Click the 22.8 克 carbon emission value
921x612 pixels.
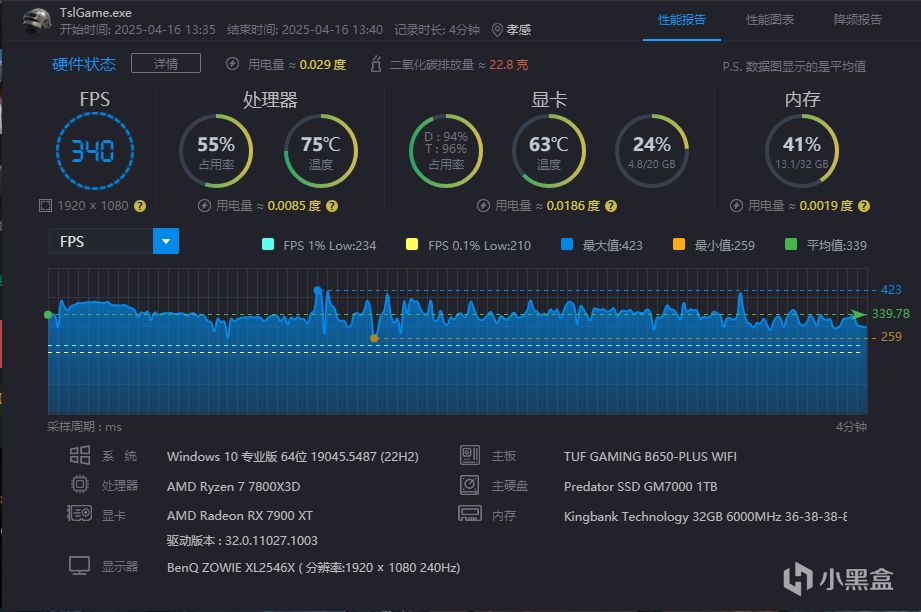pyautogui.click(x=509, y=65)
